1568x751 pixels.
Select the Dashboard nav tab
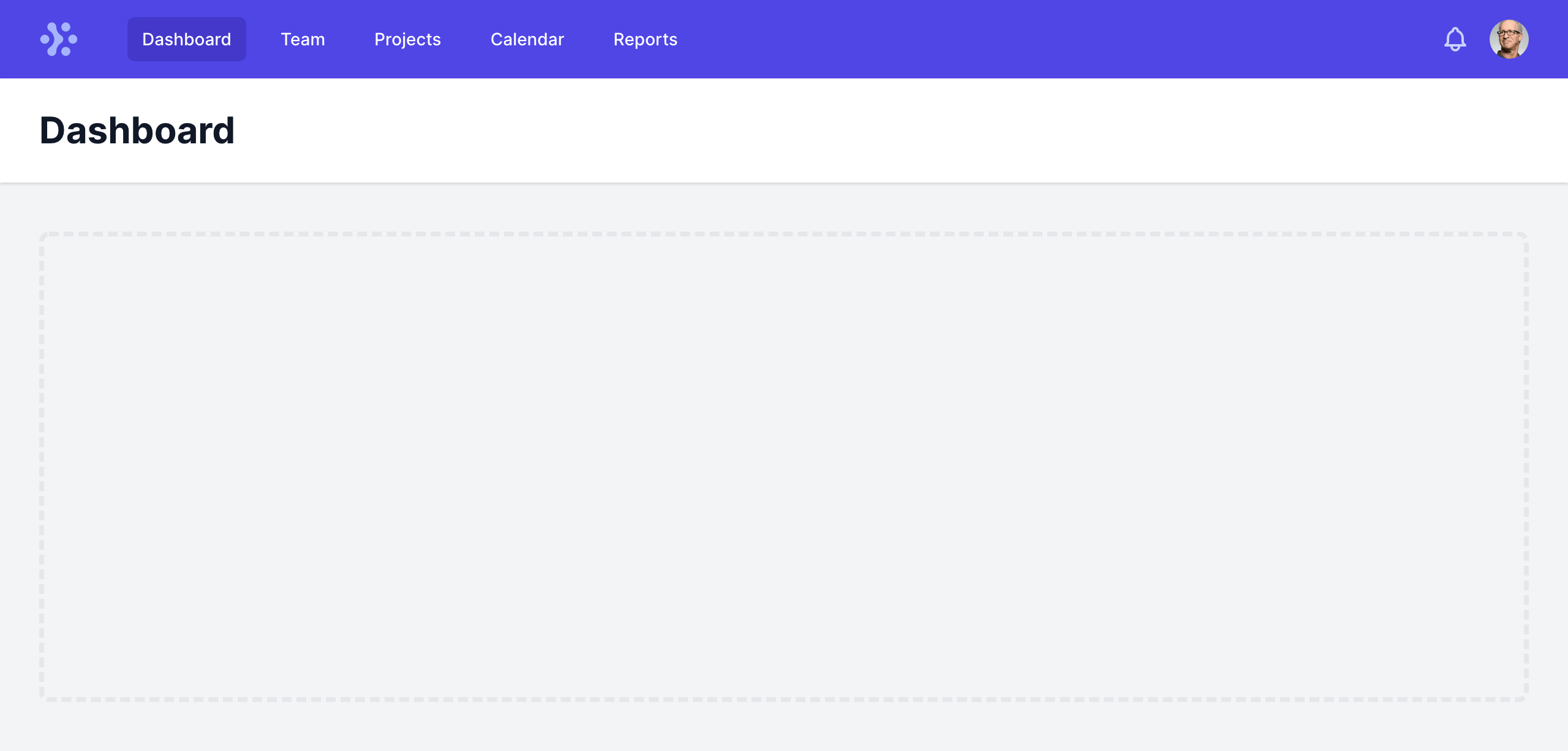click(x=186, y=39)
